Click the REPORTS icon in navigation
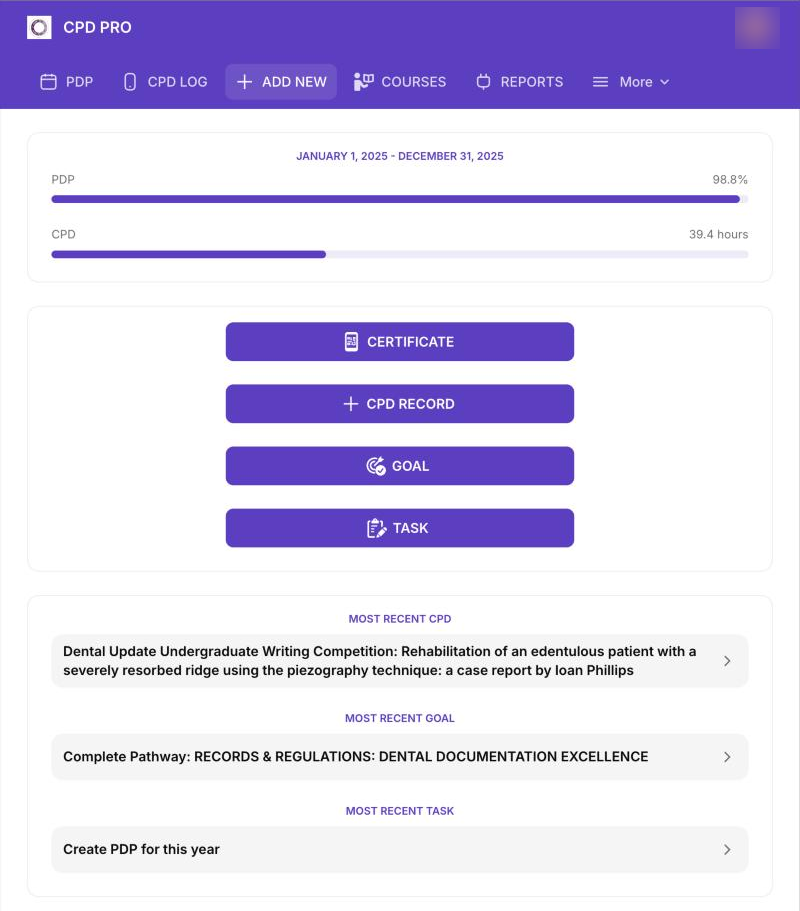Image resolution: width=800 pixels, height=911 pixels. [483, 82]
